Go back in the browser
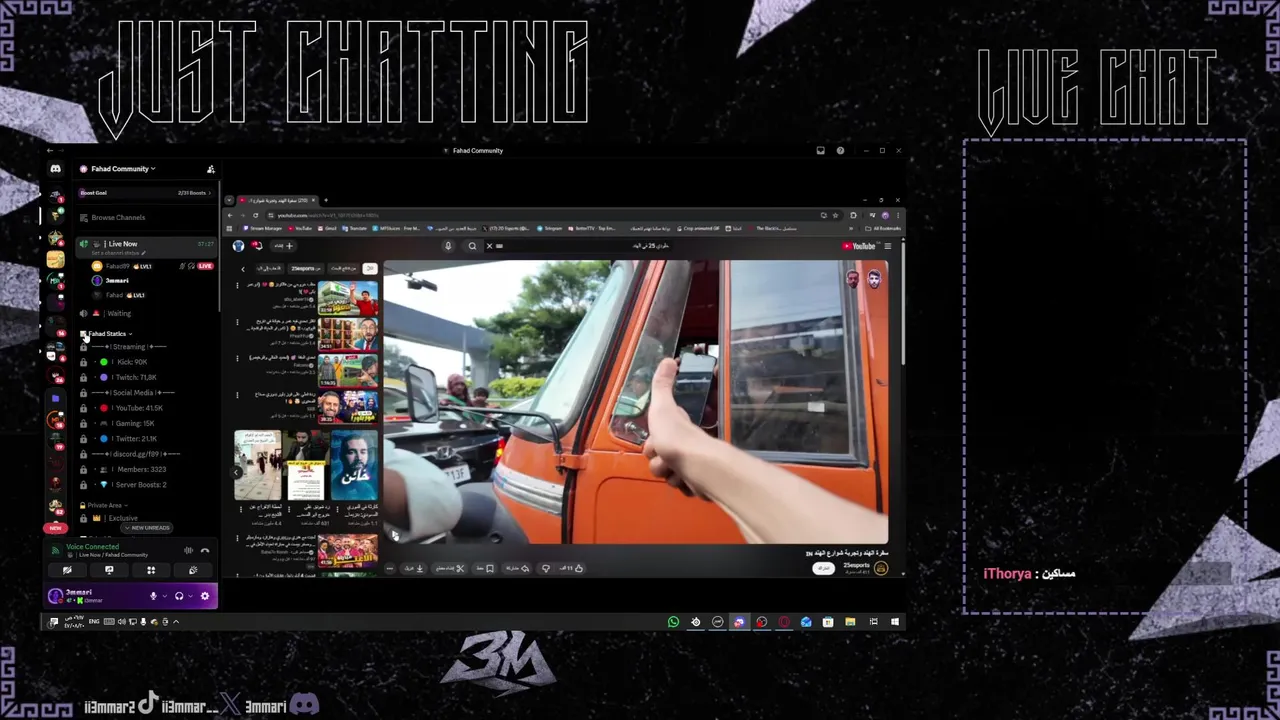The height and width of the screenshot is (720, 1280). [229, 215]
